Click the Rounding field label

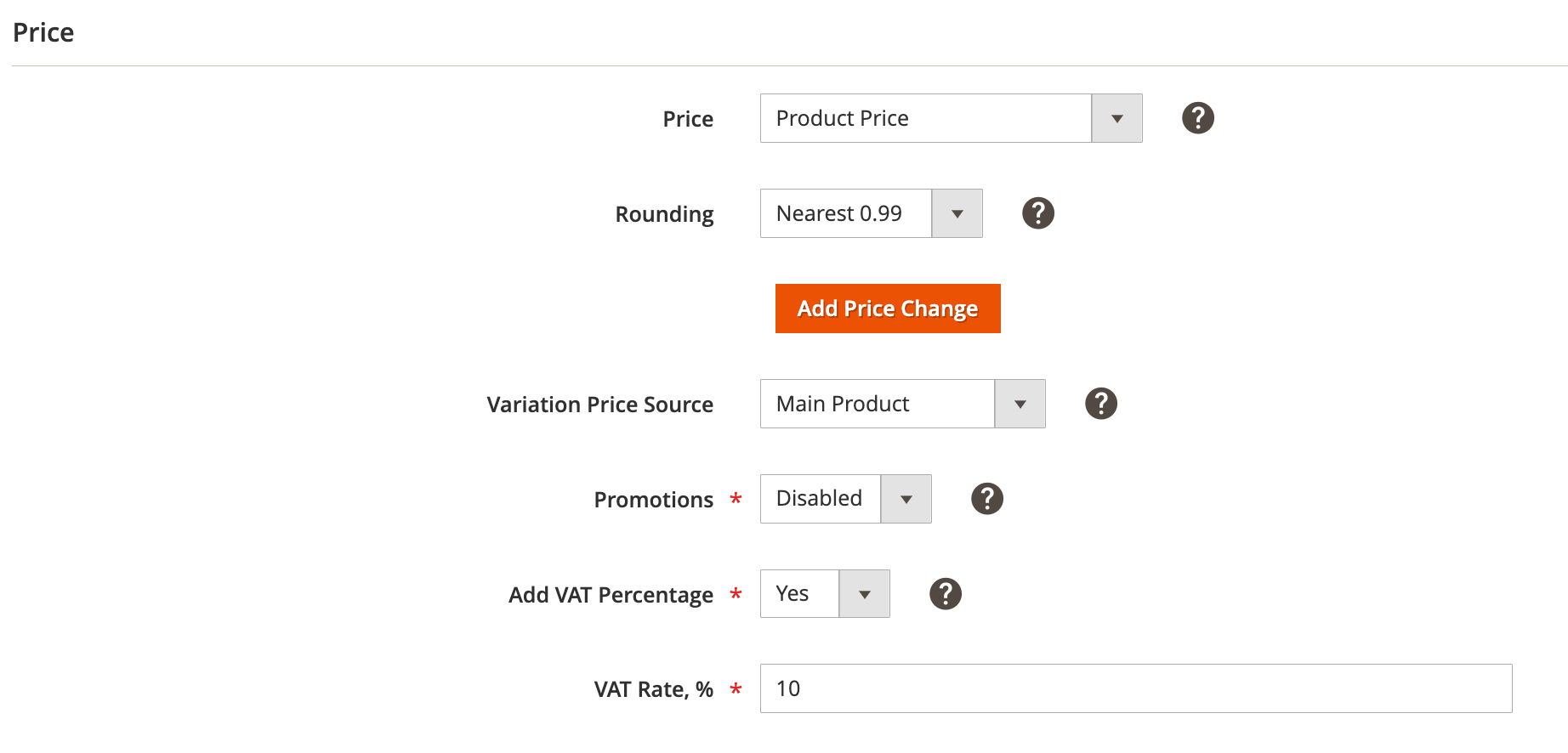tap(664, 214)
